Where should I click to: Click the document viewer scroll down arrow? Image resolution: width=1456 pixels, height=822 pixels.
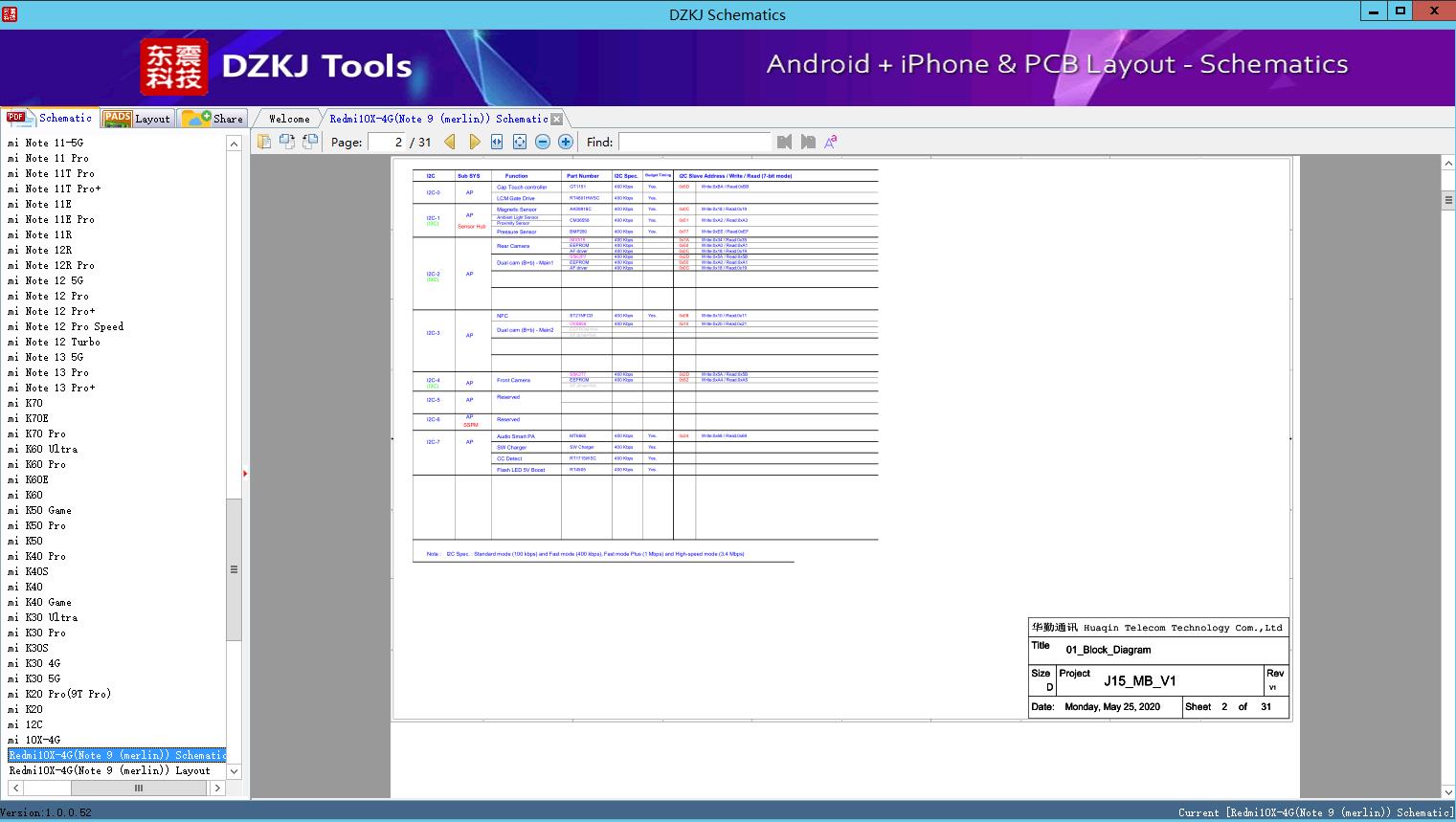pos(1447,791)
